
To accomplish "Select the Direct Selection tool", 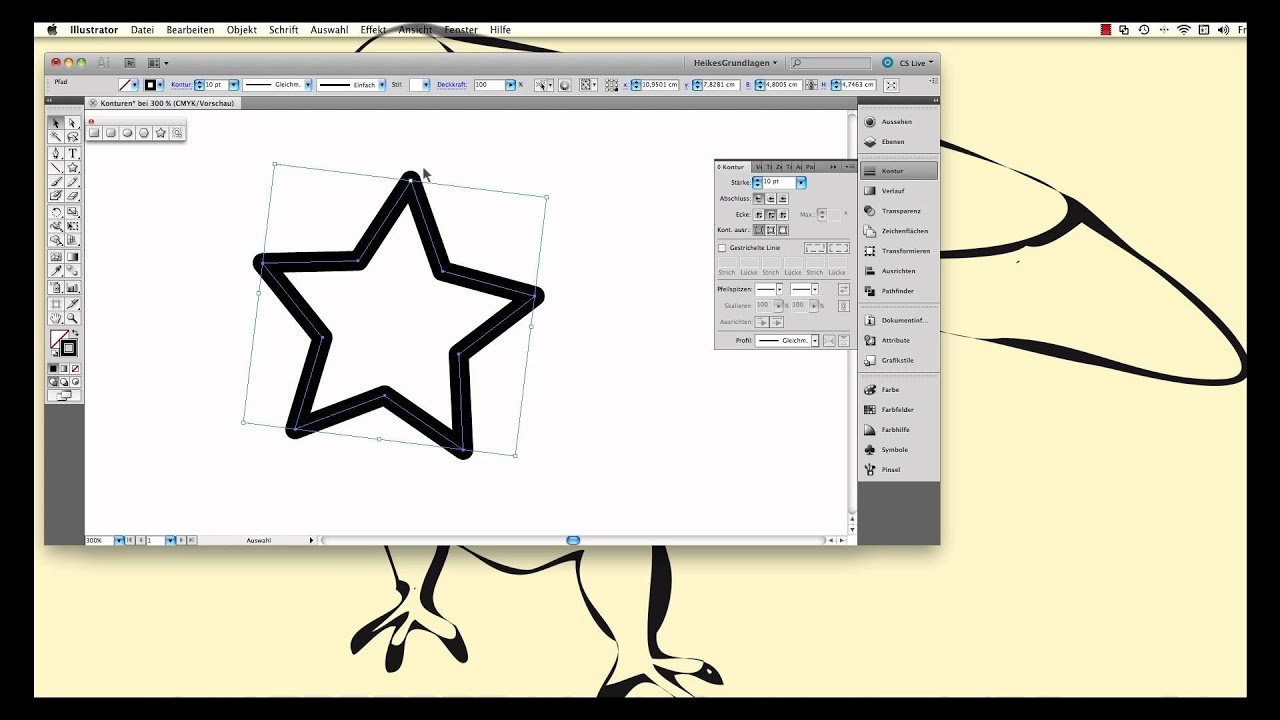I will pyautogui.click(x=72, y=123).
